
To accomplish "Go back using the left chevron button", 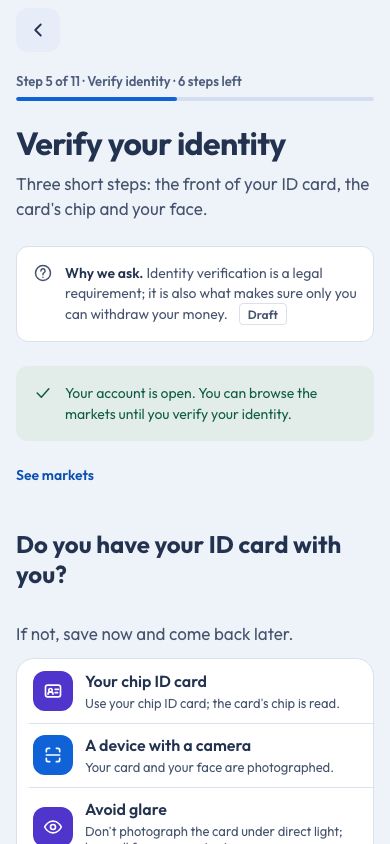I will tap(38, 30).
